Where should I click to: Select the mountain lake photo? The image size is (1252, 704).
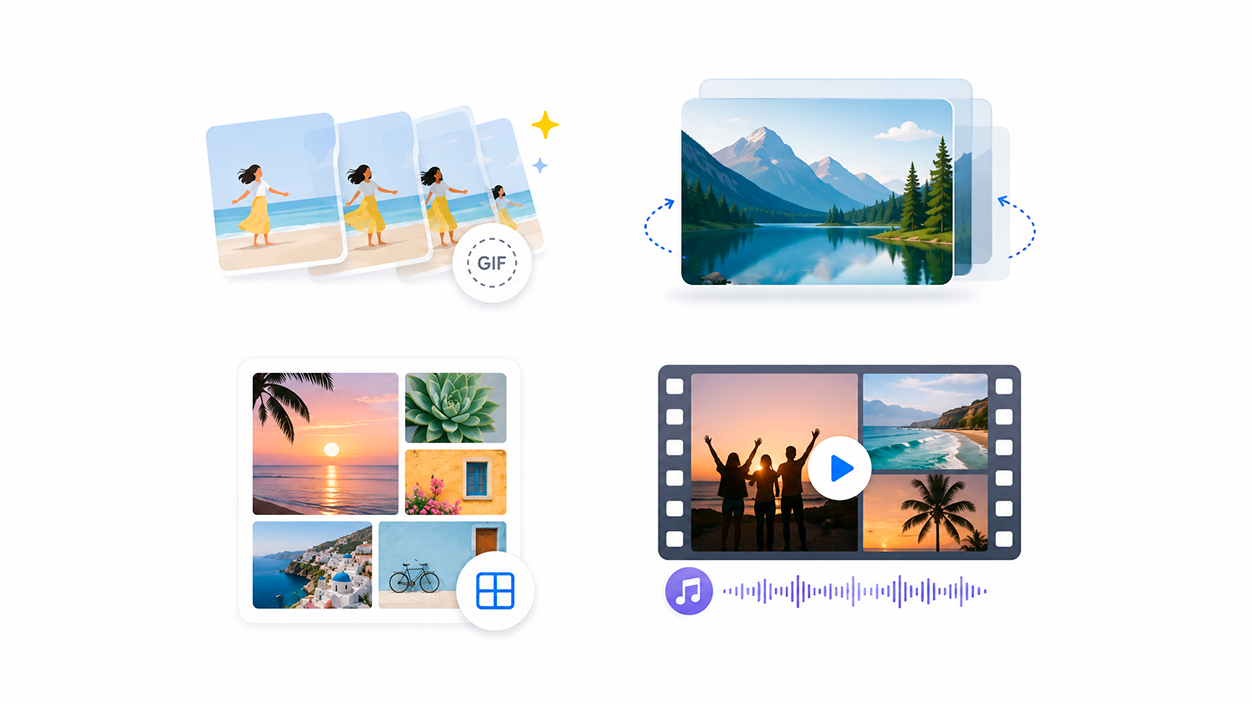[x=817, y=192]
